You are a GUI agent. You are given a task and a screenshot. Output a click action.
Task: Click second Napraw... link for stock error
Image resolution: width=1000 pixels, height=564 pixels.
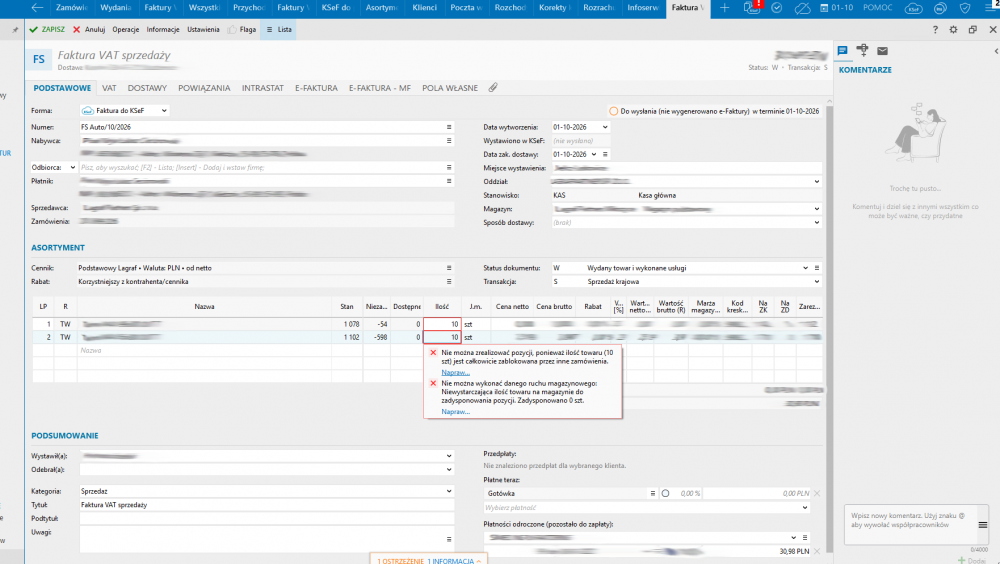tap(455, 412)
